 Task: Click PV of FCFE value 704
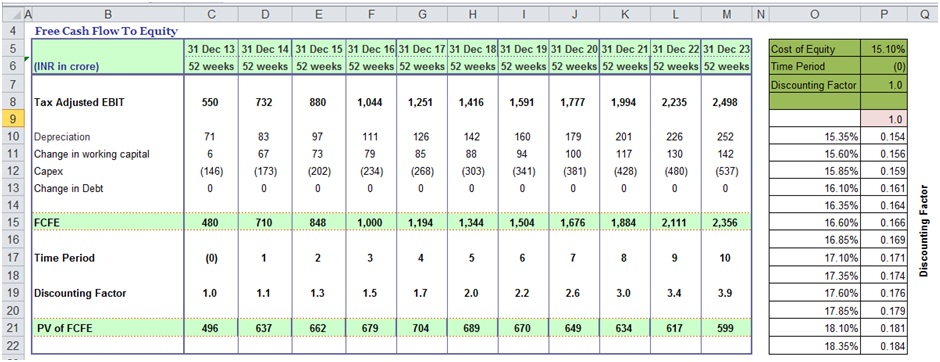(x=421, y=328)
